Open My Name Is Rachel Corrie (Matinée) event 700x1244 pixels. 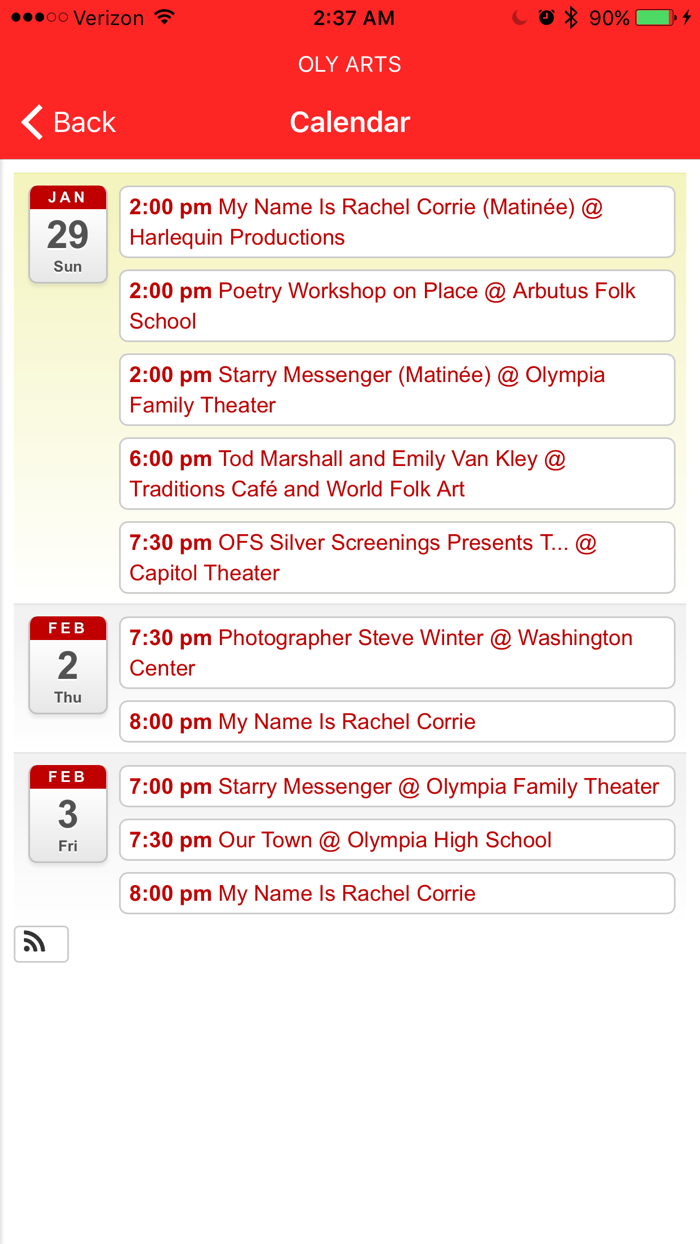tap(397, 222)
